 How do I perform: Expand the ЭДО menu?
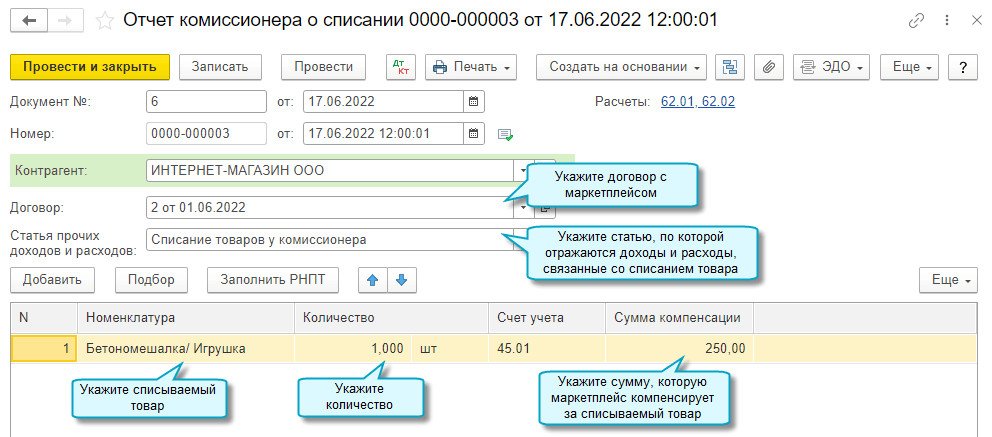[832, 67]
